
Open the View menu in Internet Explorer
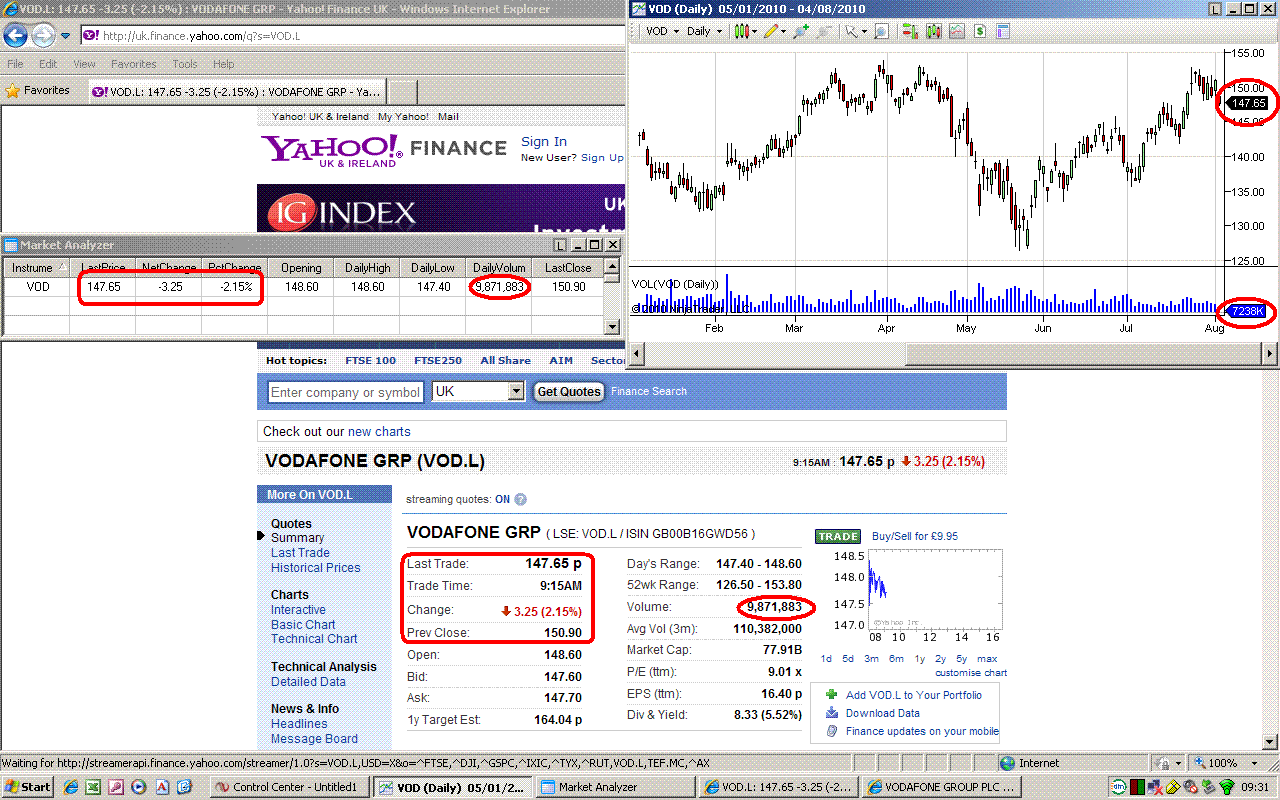tap(84, 64)
